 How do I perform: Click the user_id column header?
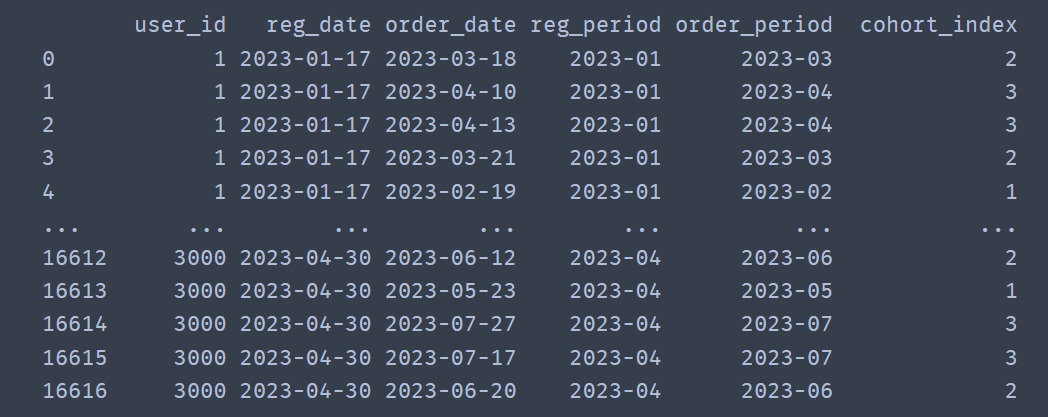(x=180, y=26)
